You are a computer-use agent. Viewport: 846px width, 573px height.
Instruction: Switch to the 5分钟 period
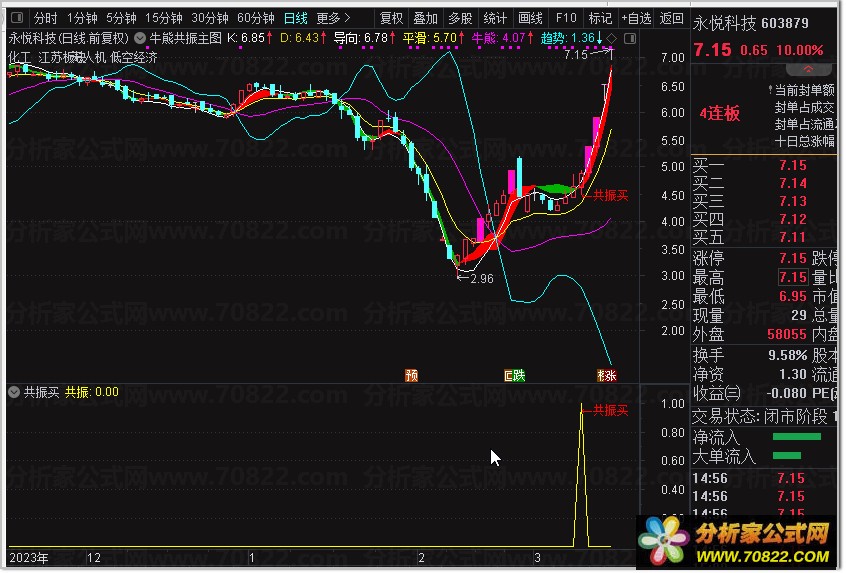tap(121, 18)
